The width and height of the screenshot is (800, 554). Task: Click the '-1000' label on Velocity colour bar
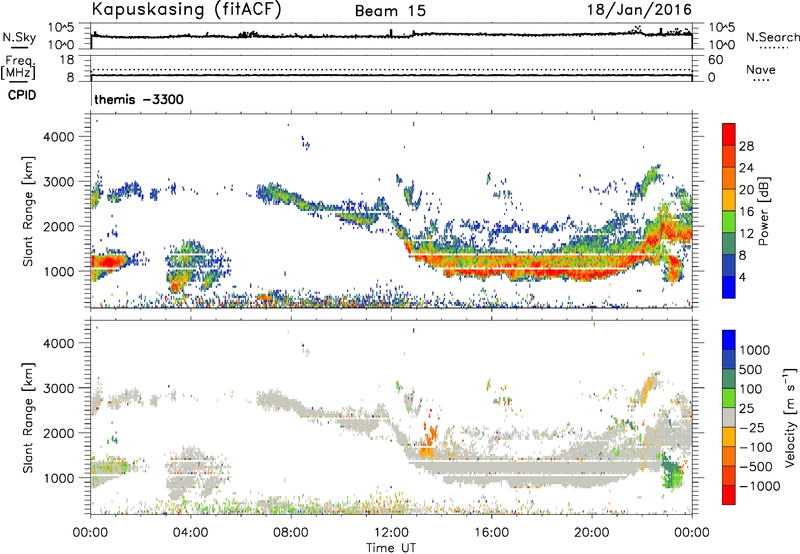(759, 486)
